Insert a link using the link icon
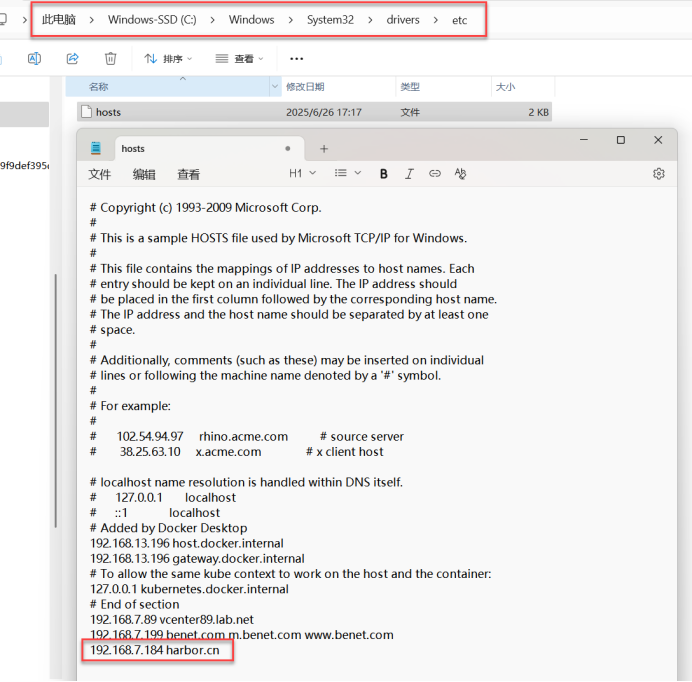This screenshot has height=682, width=692. pyautogui.click(x=434, y=173)
